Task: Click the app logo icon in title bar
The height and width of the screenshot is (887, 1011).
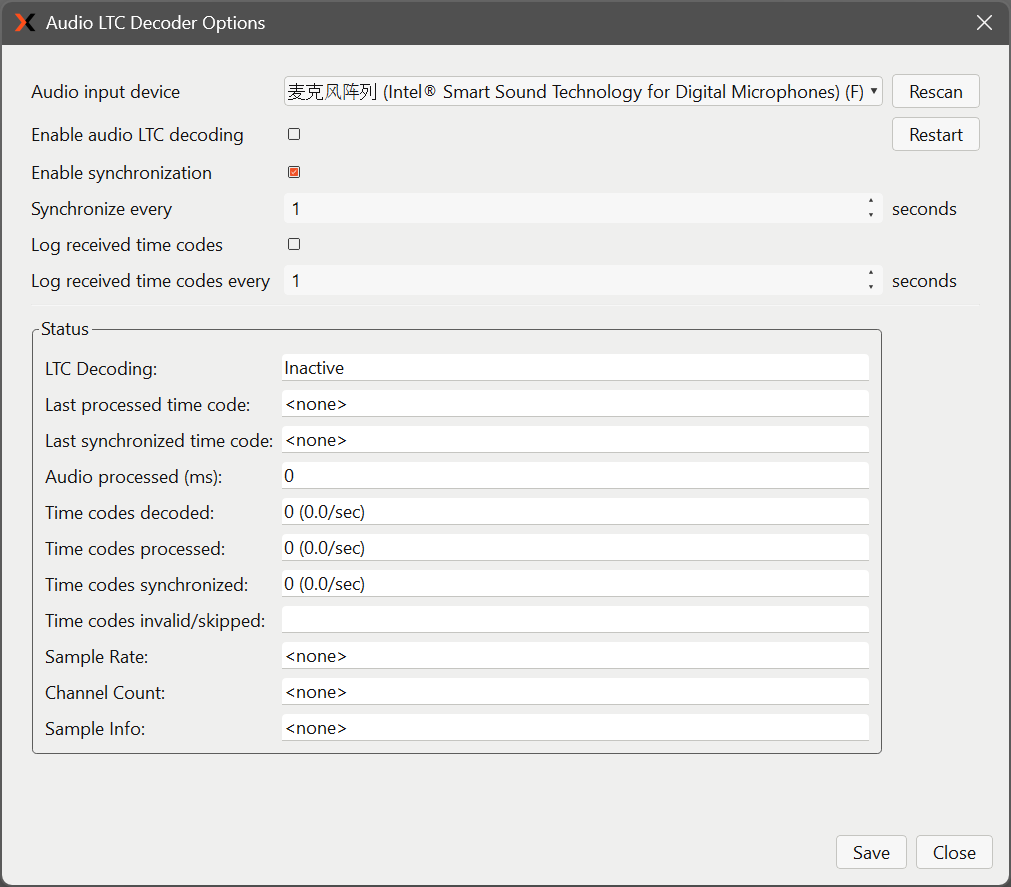Action: pos(25,23)
